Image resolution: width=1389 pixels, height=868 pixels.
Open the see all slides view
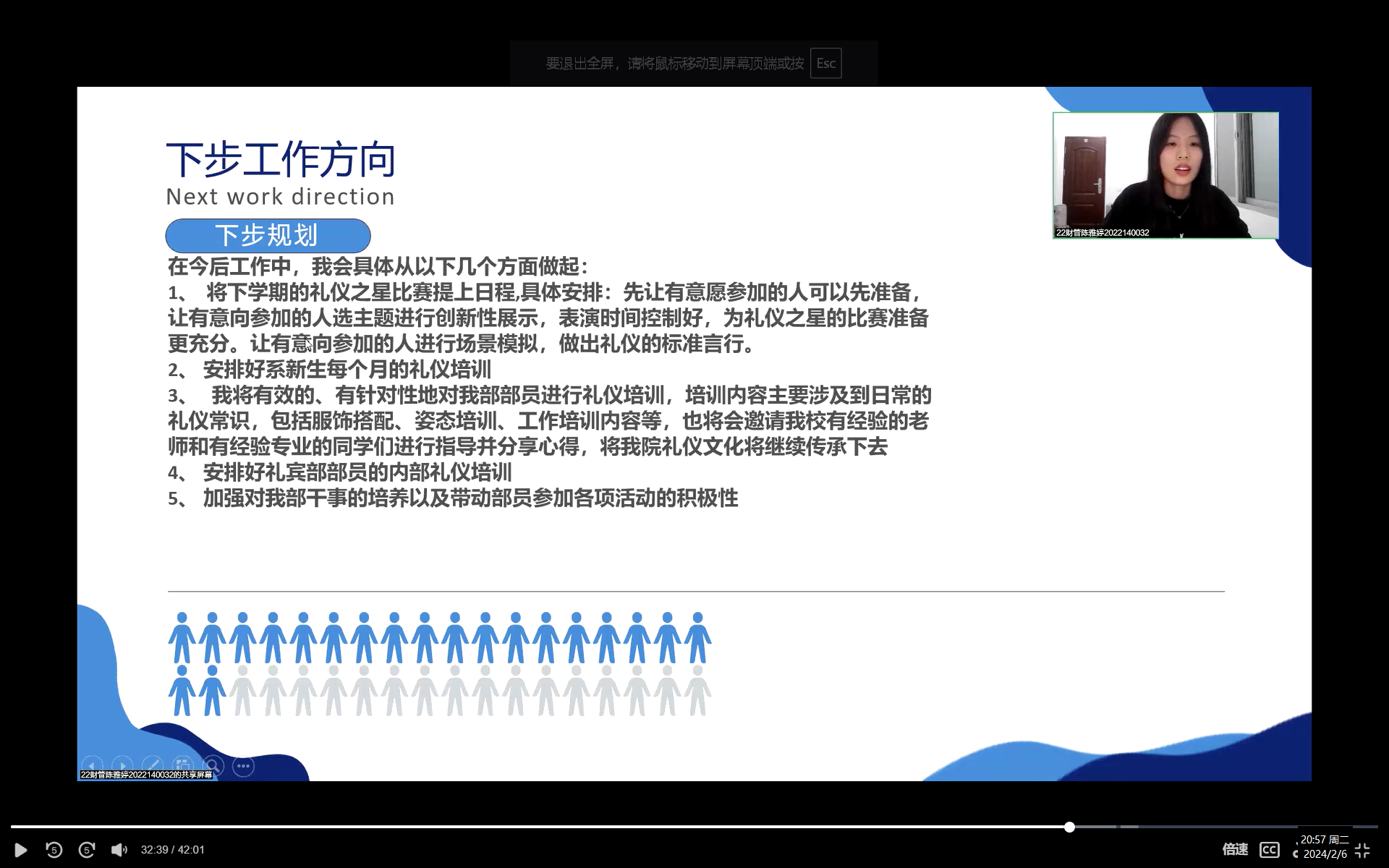click(x=183, y=765)
